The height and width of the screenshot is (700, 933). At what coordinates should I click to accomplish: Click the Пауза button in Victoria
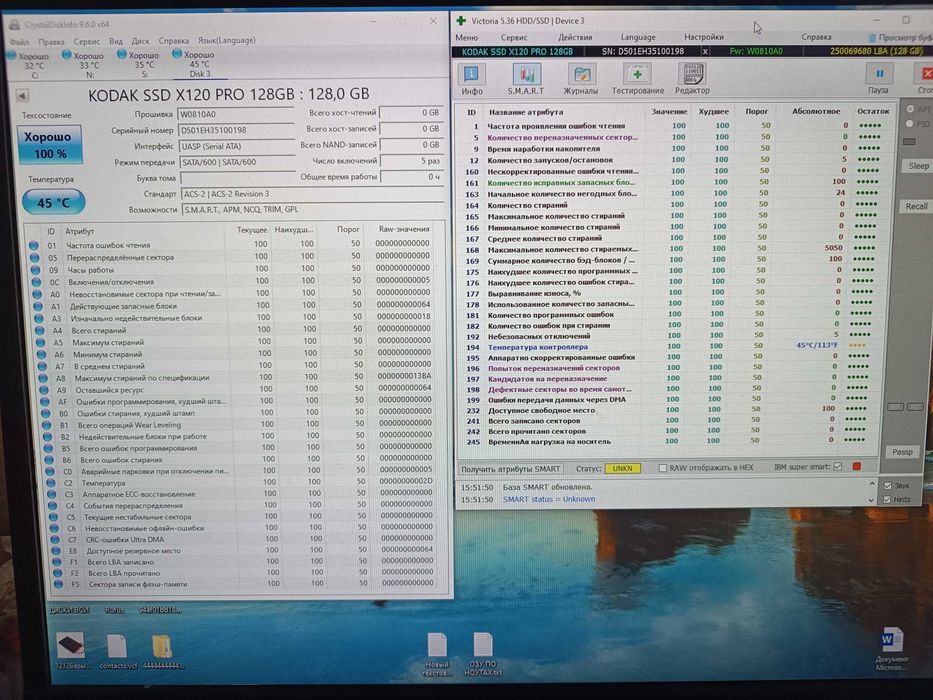(878, 80)
